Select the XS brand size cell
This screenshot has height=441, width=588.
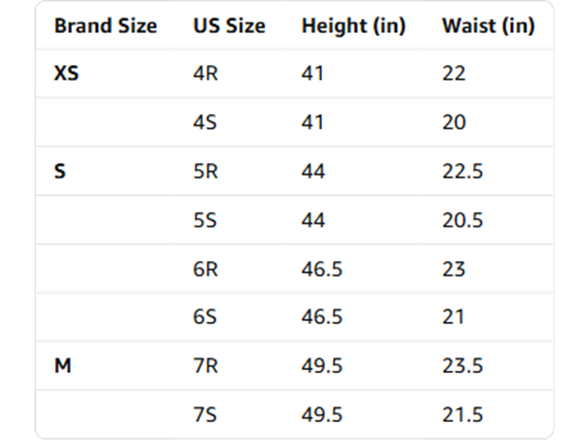point(66,73)
